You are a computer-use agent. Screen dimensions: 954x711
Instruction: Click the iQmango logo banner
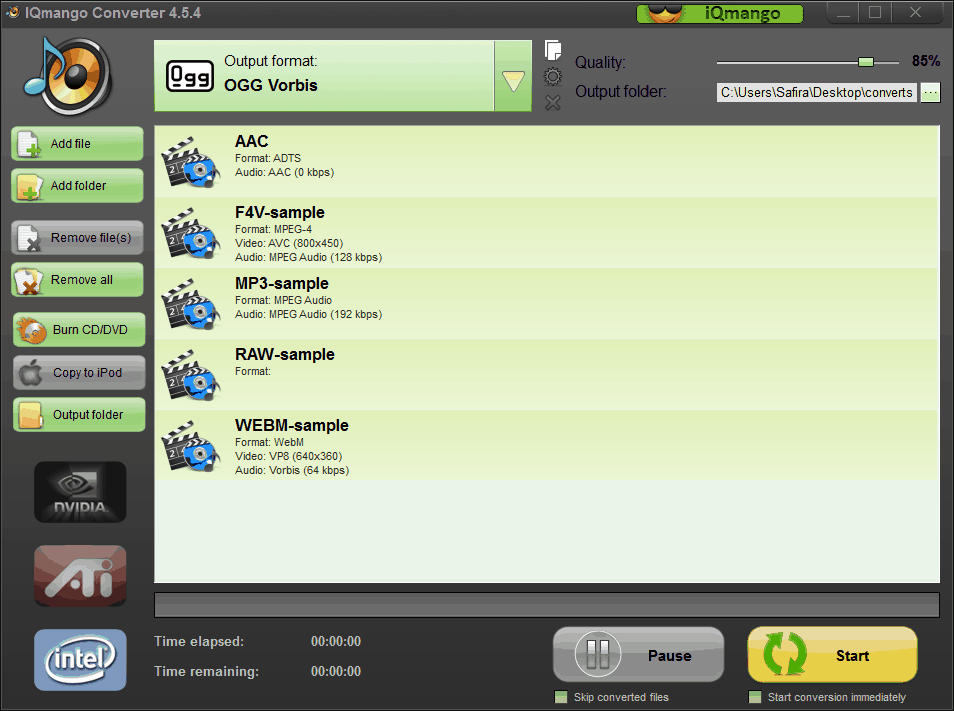(720, 13)
